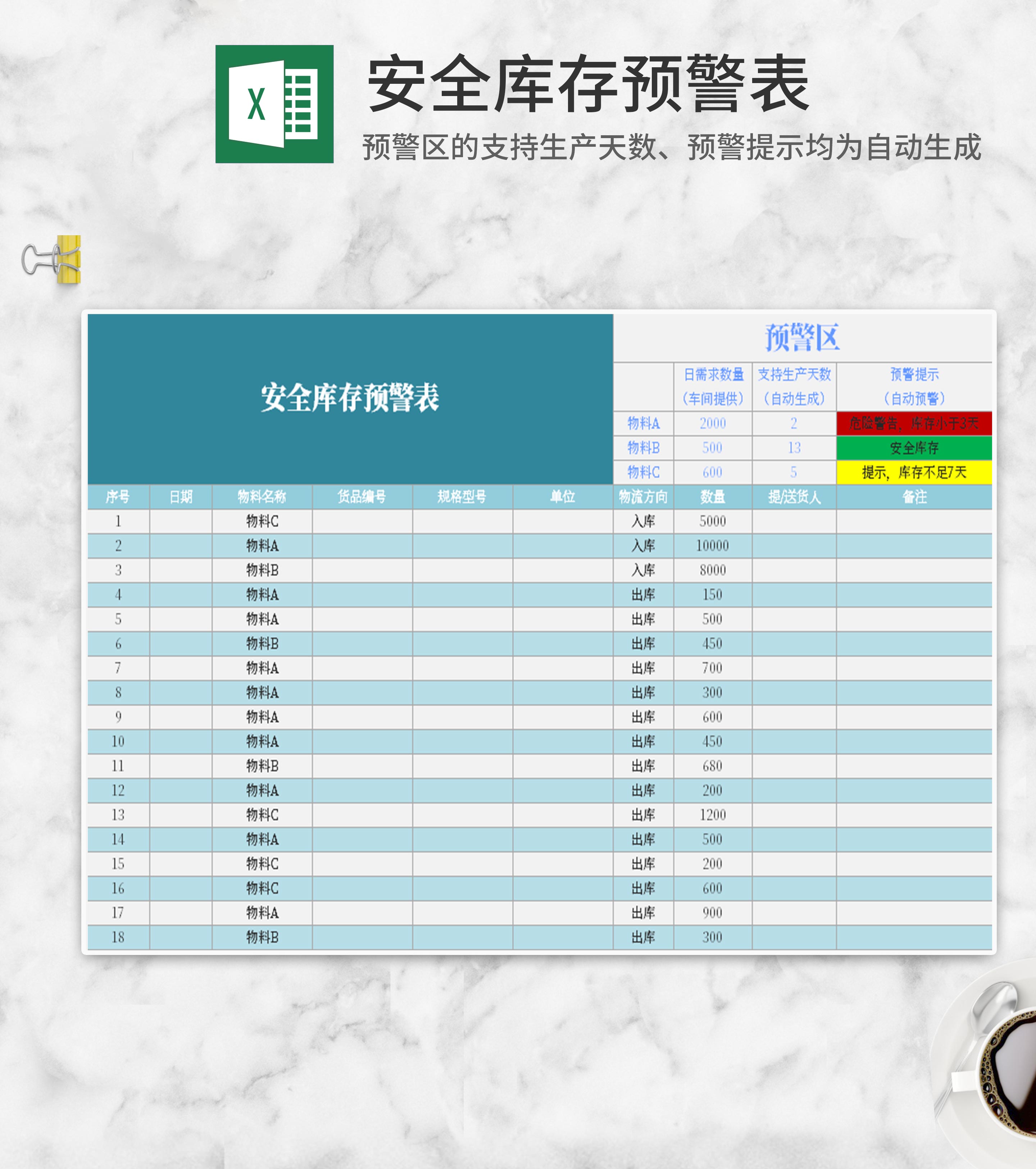Click the green Excel logo icon
This screenshot has height=1169, width=1036.
[274, 104]
